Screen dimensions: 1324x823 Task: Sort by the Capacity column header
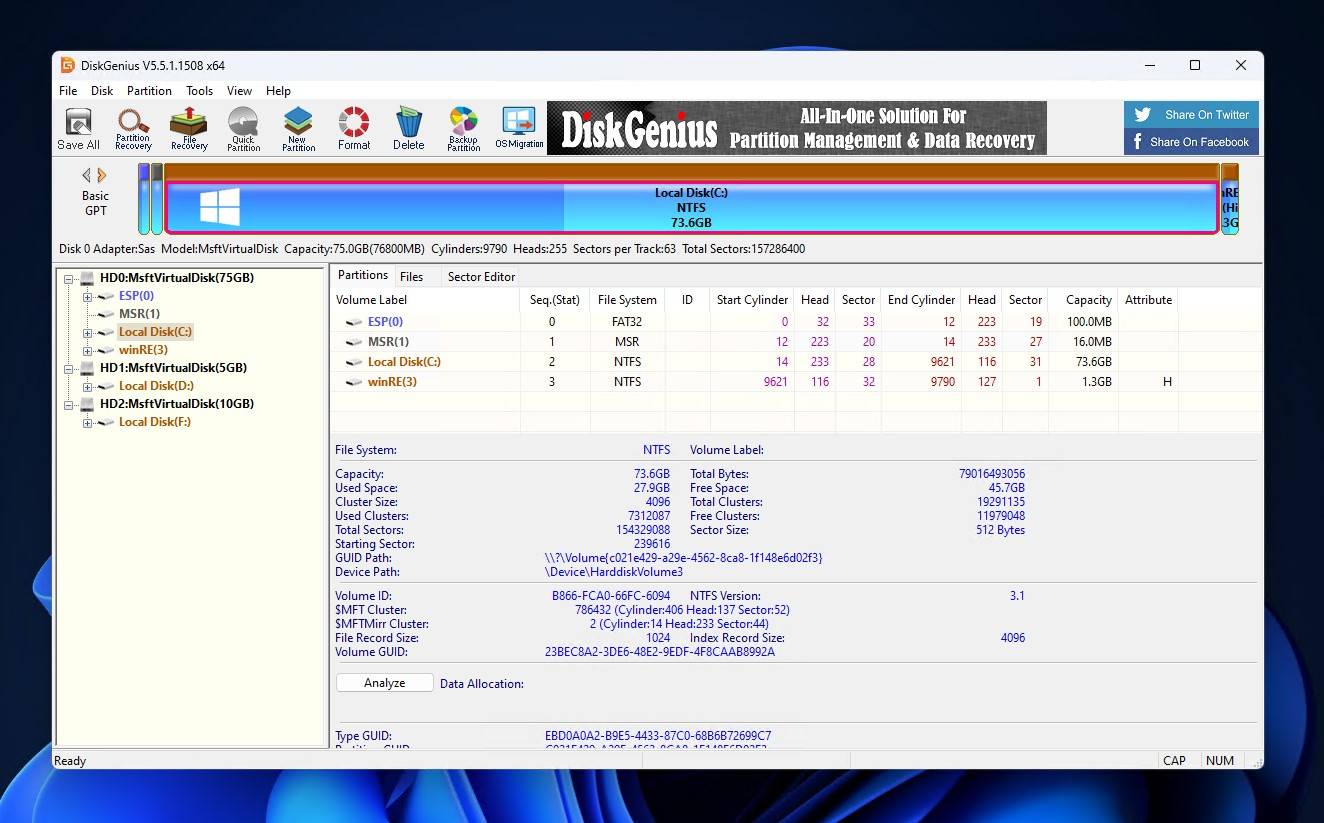1084,300
